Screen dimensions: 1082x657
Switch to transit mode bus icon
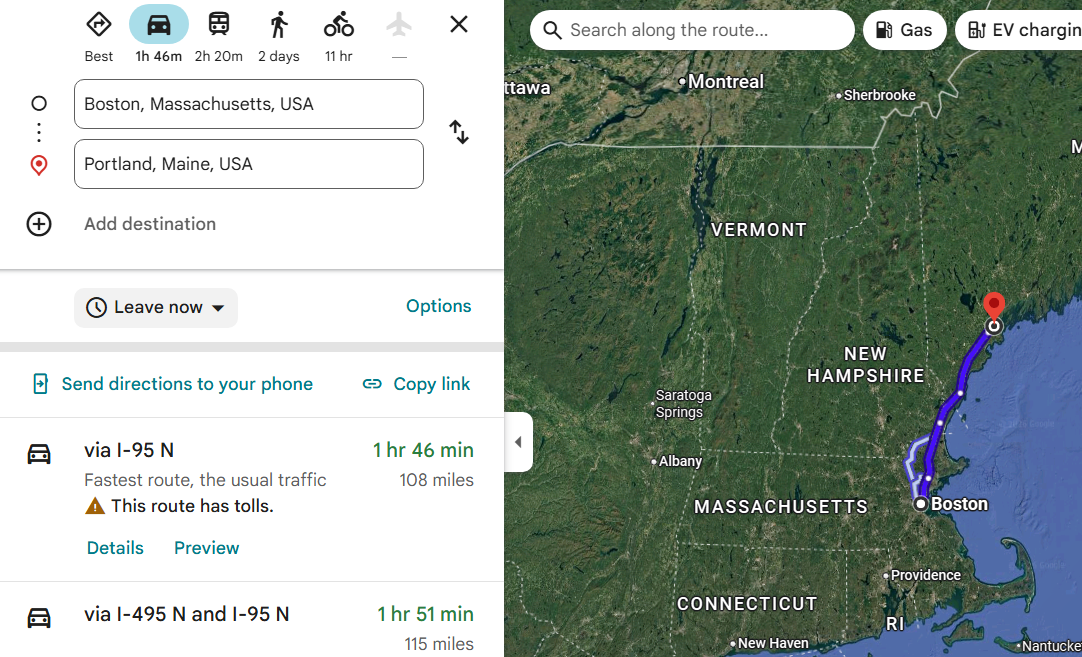tap(219, 24)
